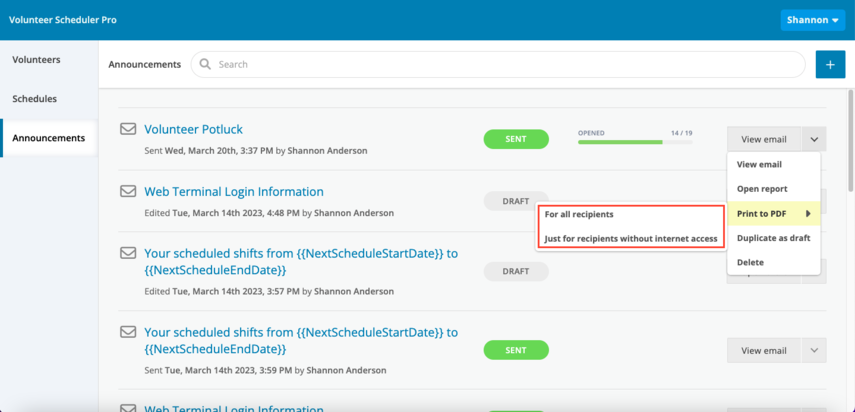Screen dimensions: 855x412
Task: Click the Volunteer Scheduler Pro title
Action: tap(63, 20)
